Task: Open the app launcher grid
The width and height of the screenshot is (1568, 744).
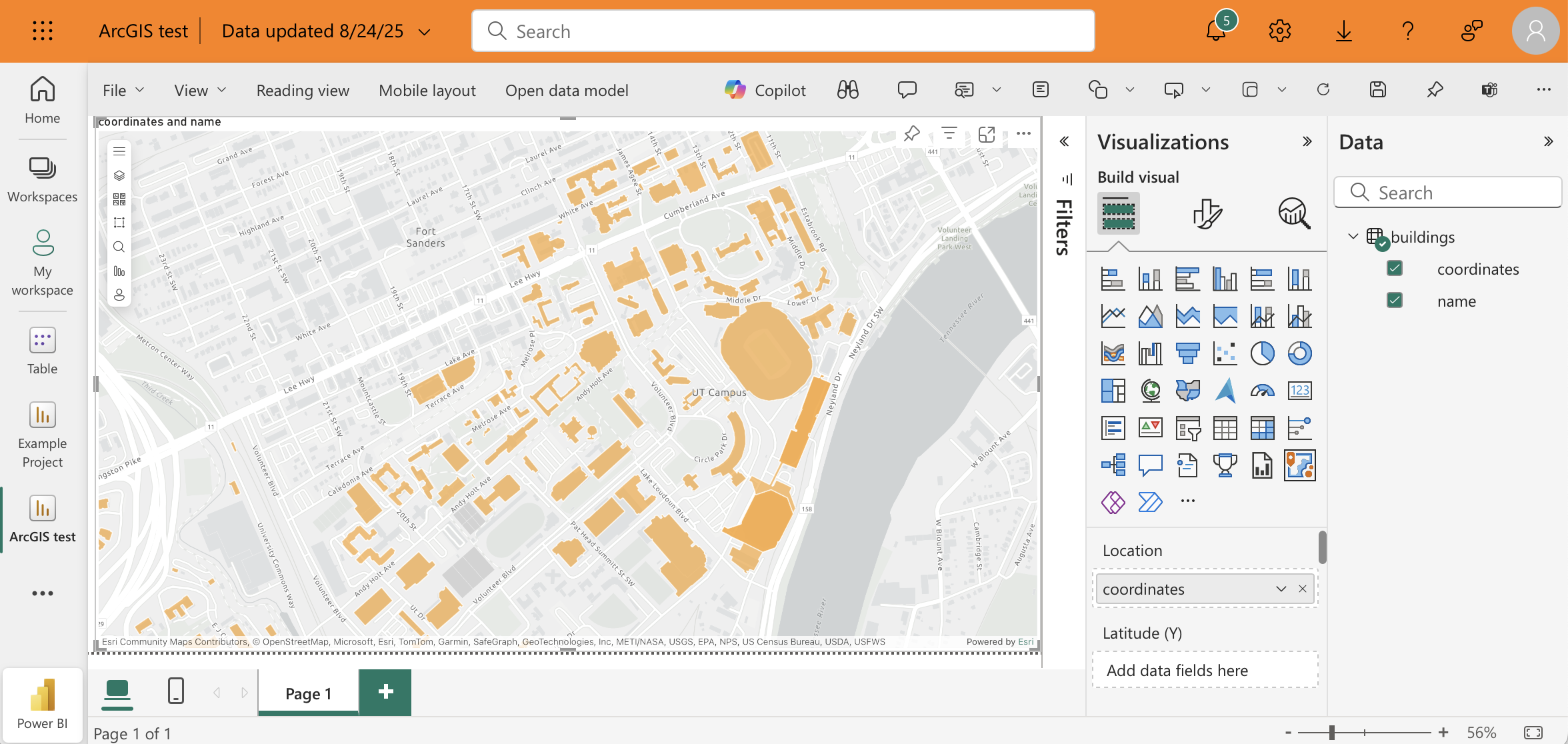Action: (x=43, y=31)
